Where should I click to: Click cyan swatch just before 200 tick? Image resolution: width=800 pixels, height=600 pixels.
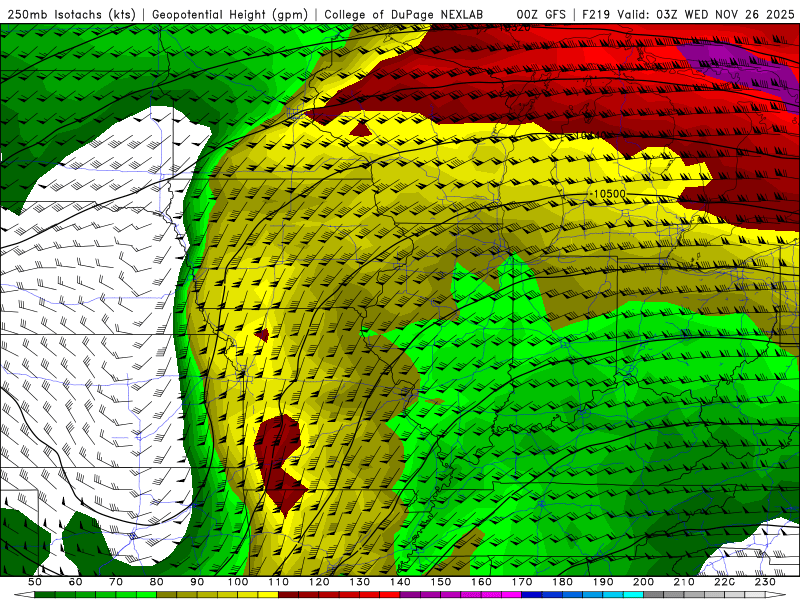pyautogui.click(x=633, y=594)
